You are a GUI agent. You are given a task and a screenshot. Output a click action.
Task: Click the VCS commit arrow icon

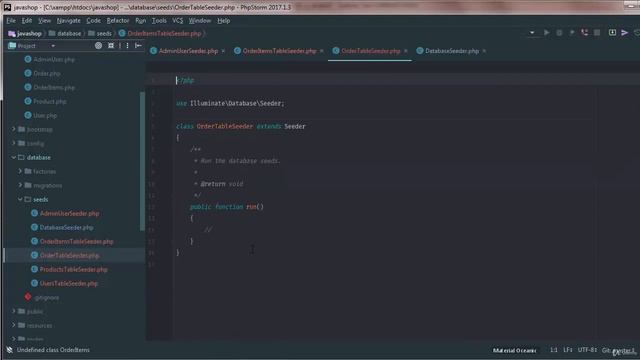pyautogui.click(x=624, y=33)
